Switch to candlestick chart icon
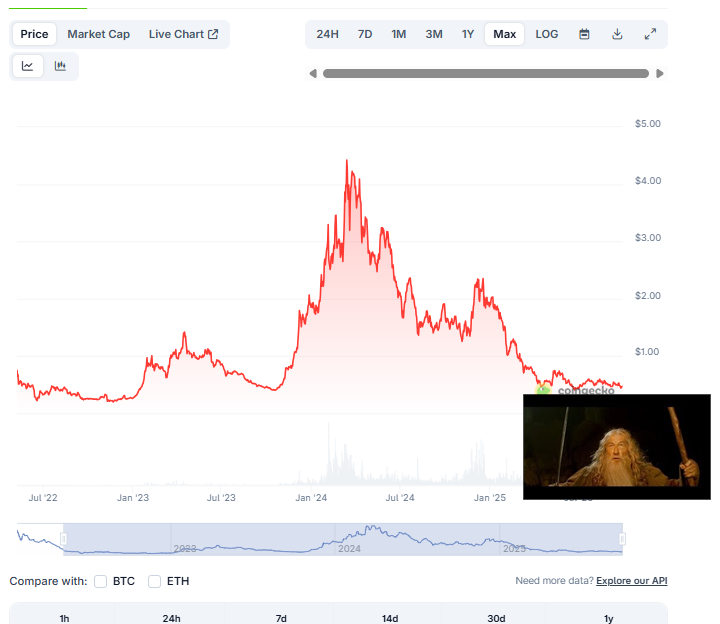Screen dimensions: 720x624 pyautogui.click(x=60, y=66)
